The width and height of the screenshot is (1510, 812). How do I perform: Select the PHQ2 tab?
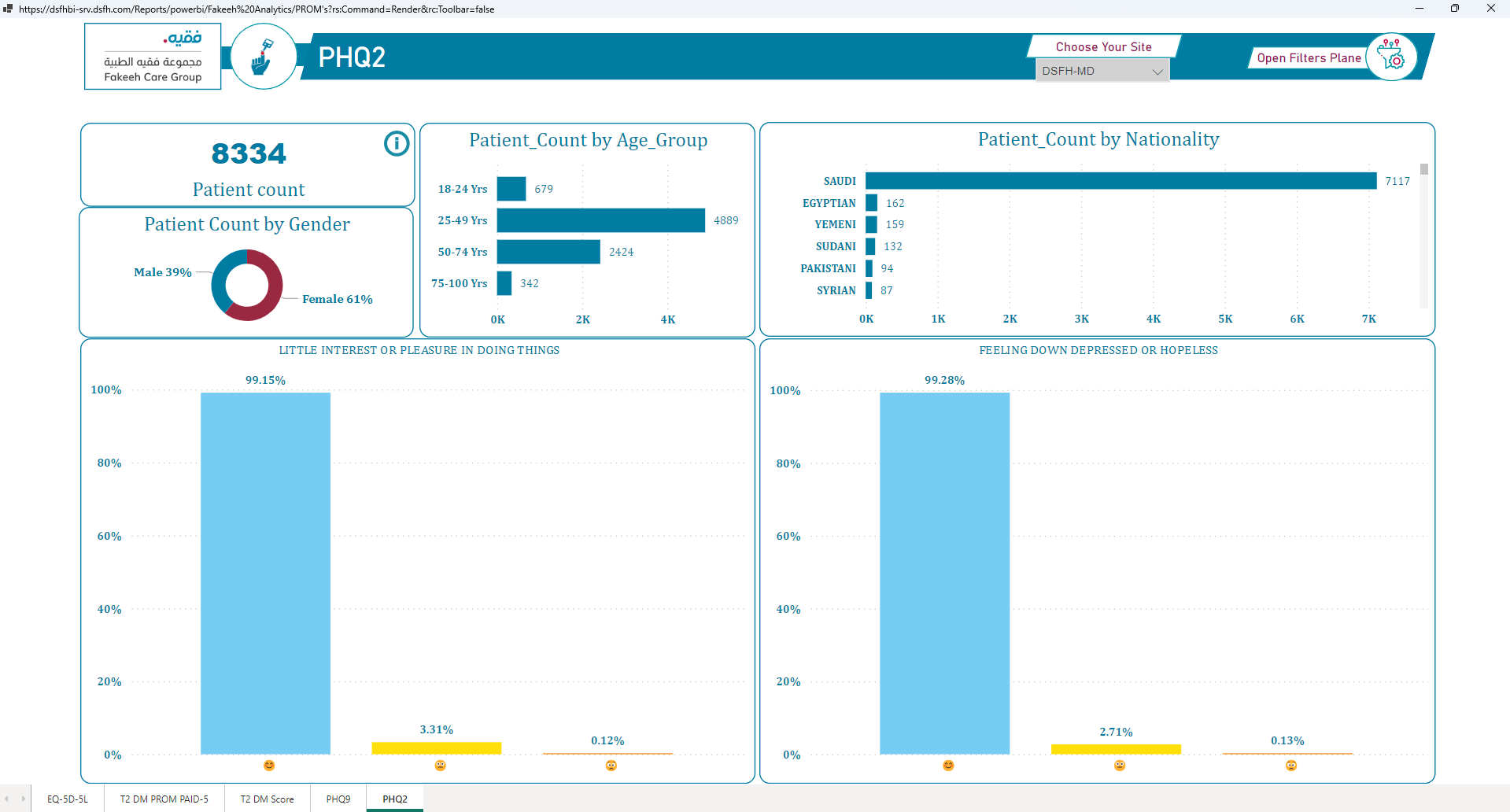tap(395, 799)
